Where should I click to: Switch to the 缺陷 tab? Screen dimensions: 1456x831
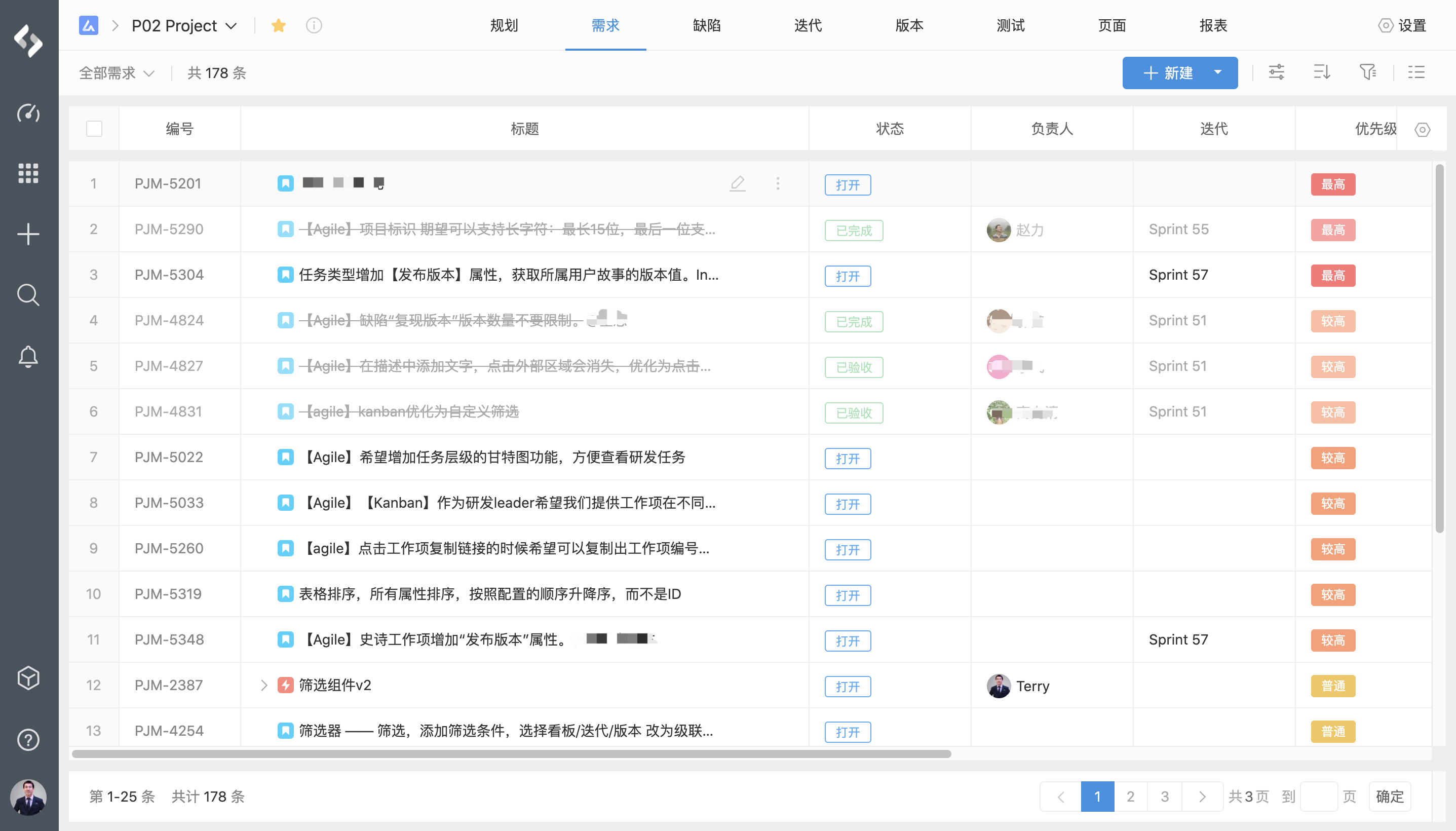706,26
